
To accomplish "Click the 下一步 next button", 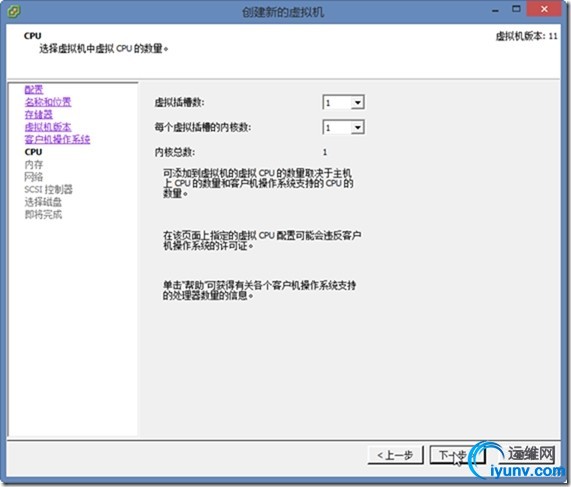I will click(x=457, y=455).
